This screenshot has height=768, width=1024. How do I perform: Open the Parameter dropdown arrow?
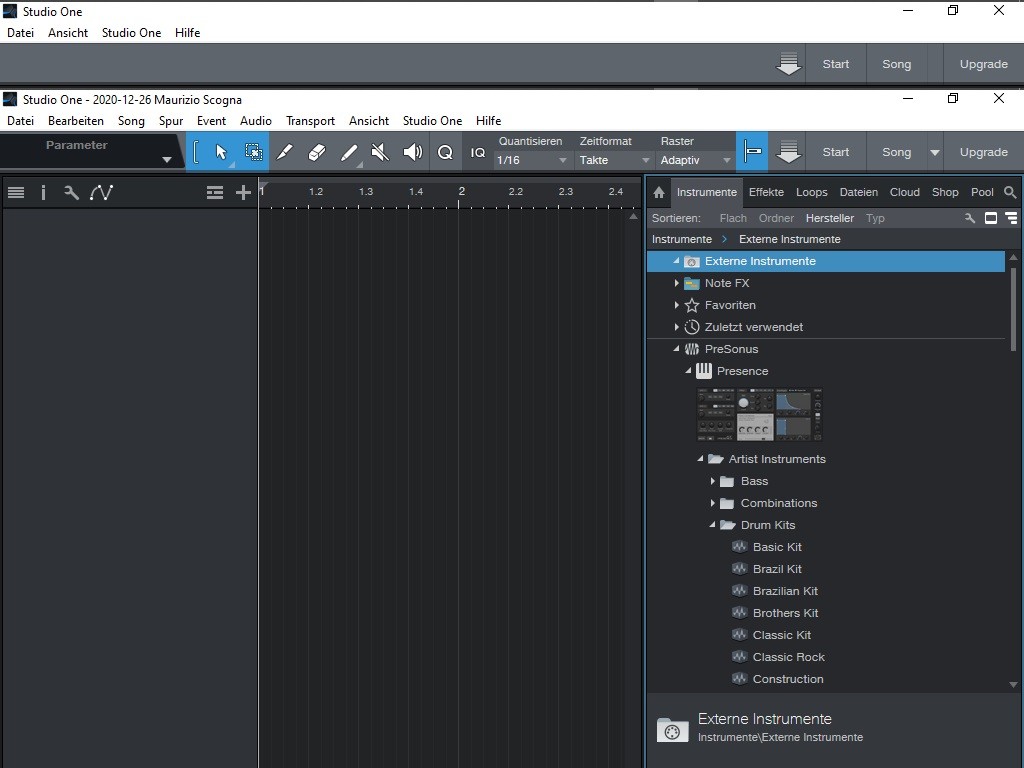click(167, 160)
